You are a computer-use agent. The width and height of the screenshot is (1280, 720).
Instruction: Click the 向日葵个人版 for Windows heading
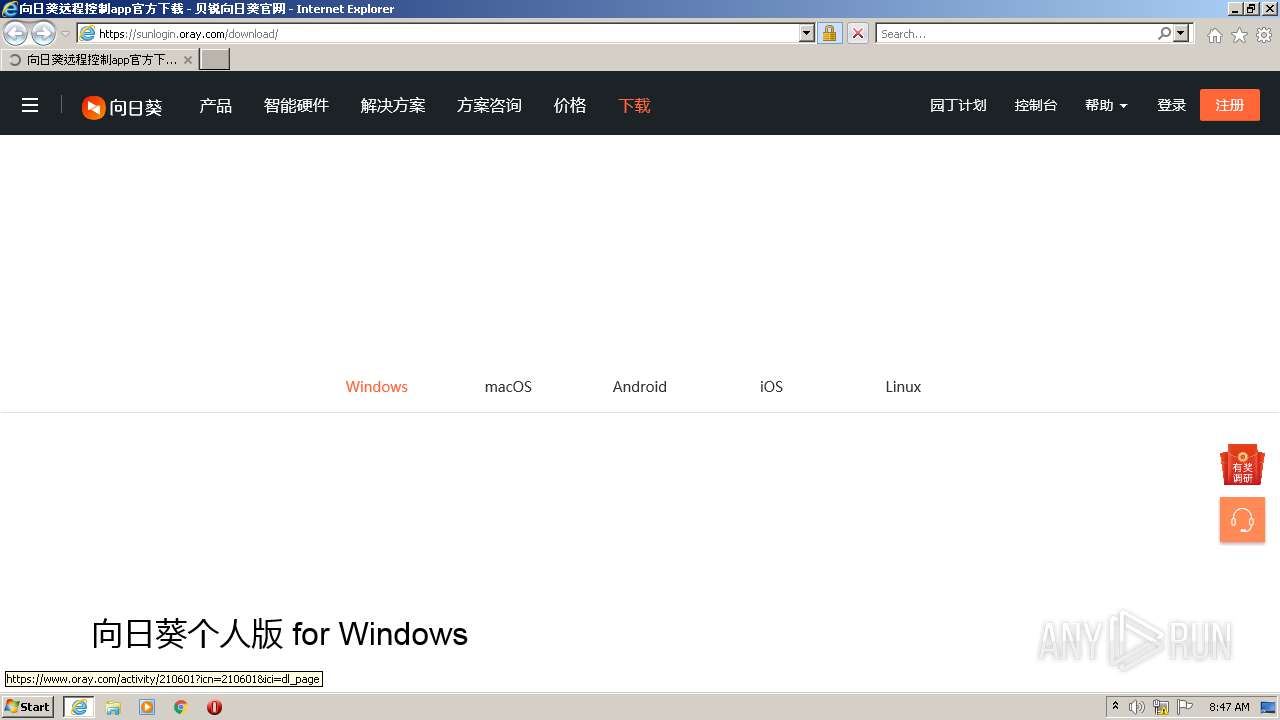[x=280, y=634]
